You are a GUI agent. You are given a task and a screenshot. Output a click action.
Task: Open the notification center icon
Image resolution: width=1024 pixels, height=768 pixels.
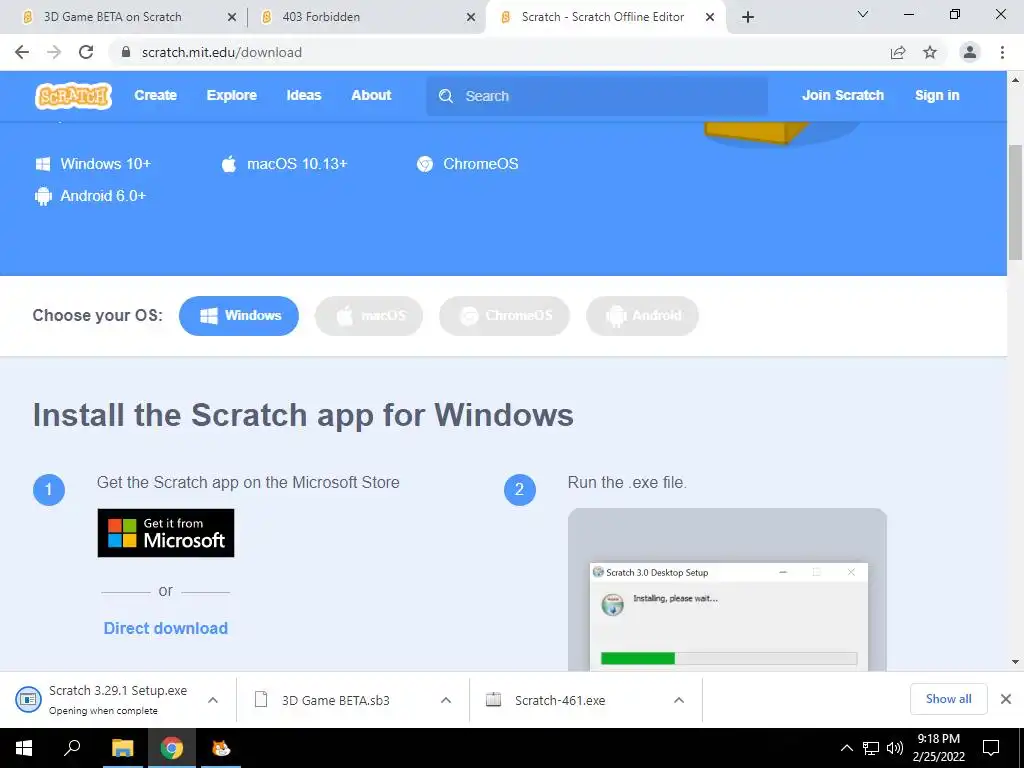click(991, 748)
